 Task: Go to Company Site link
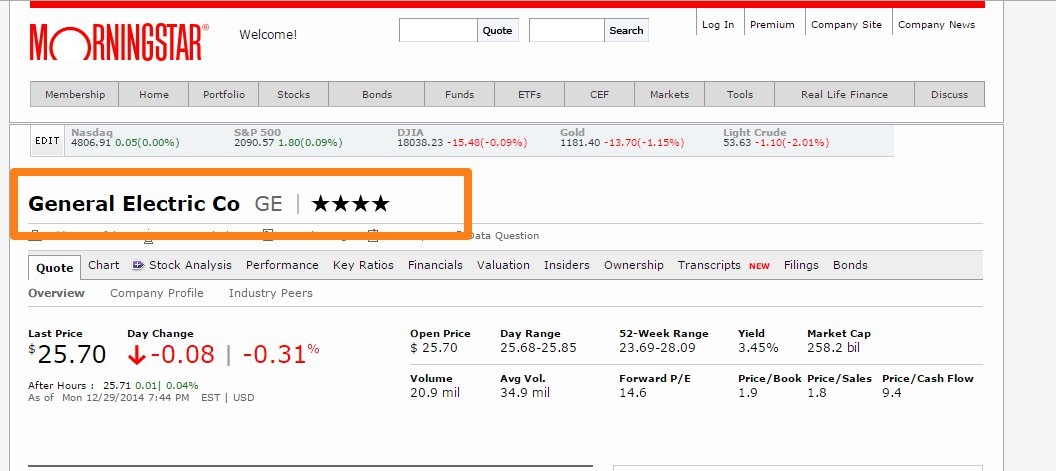click(x=847, y=24)
